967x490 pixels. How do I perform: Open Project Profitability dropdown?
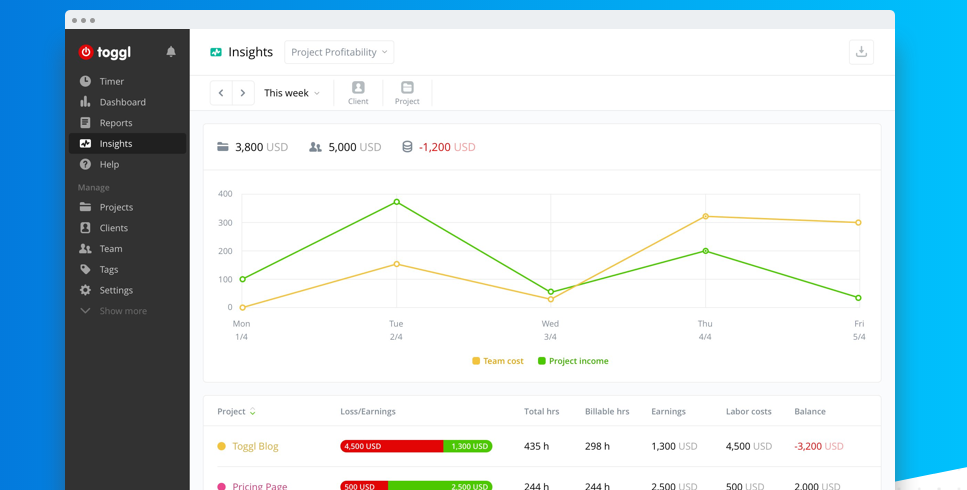339,52
